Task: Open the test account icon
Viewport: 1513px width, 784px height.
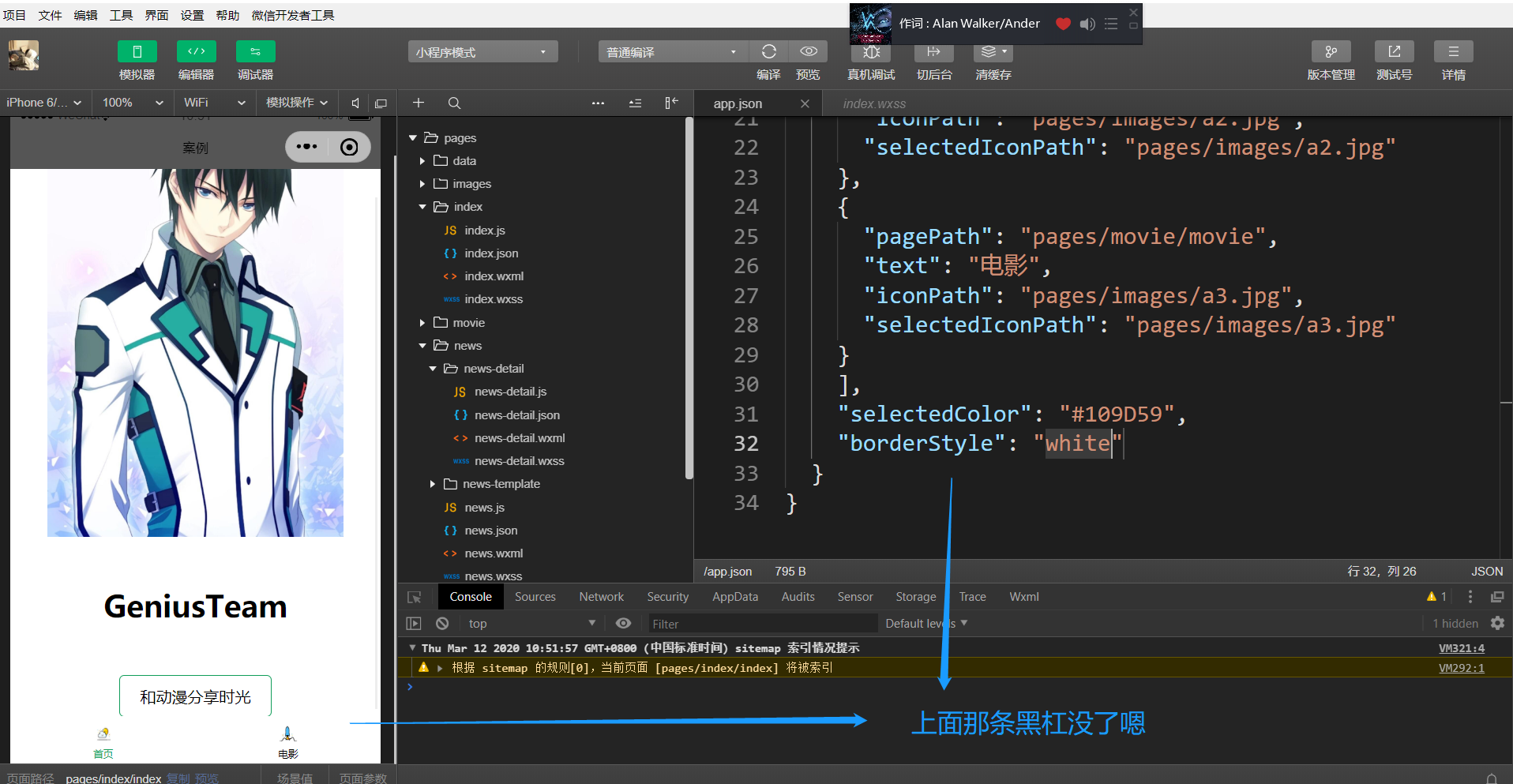Action: (x=1394, y=52)
